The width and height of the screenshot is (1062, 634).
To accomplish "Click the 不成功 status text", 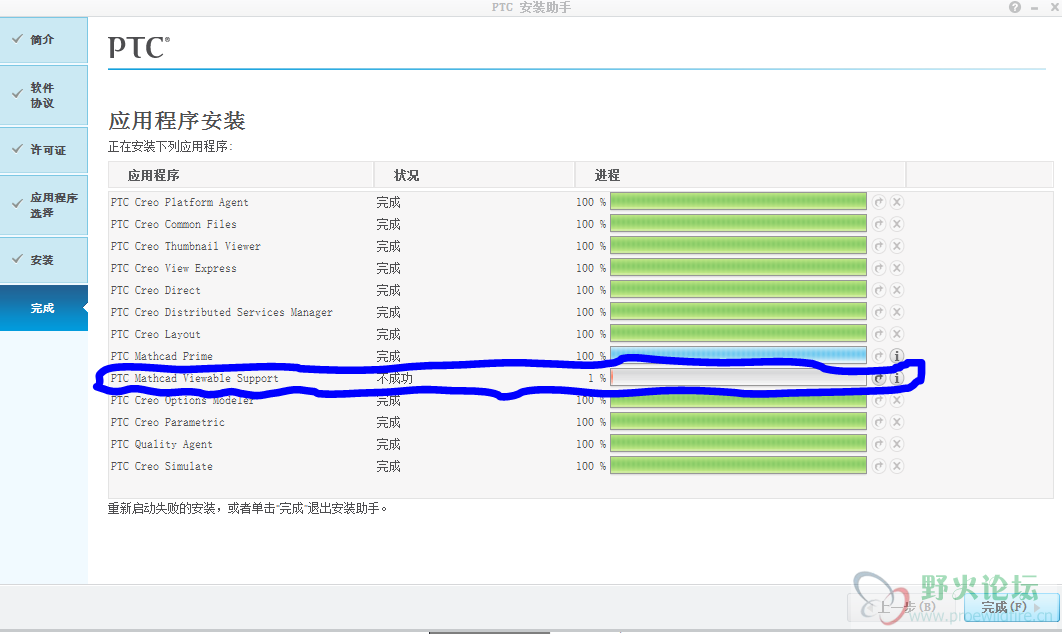I will click(x=394, y=379).
